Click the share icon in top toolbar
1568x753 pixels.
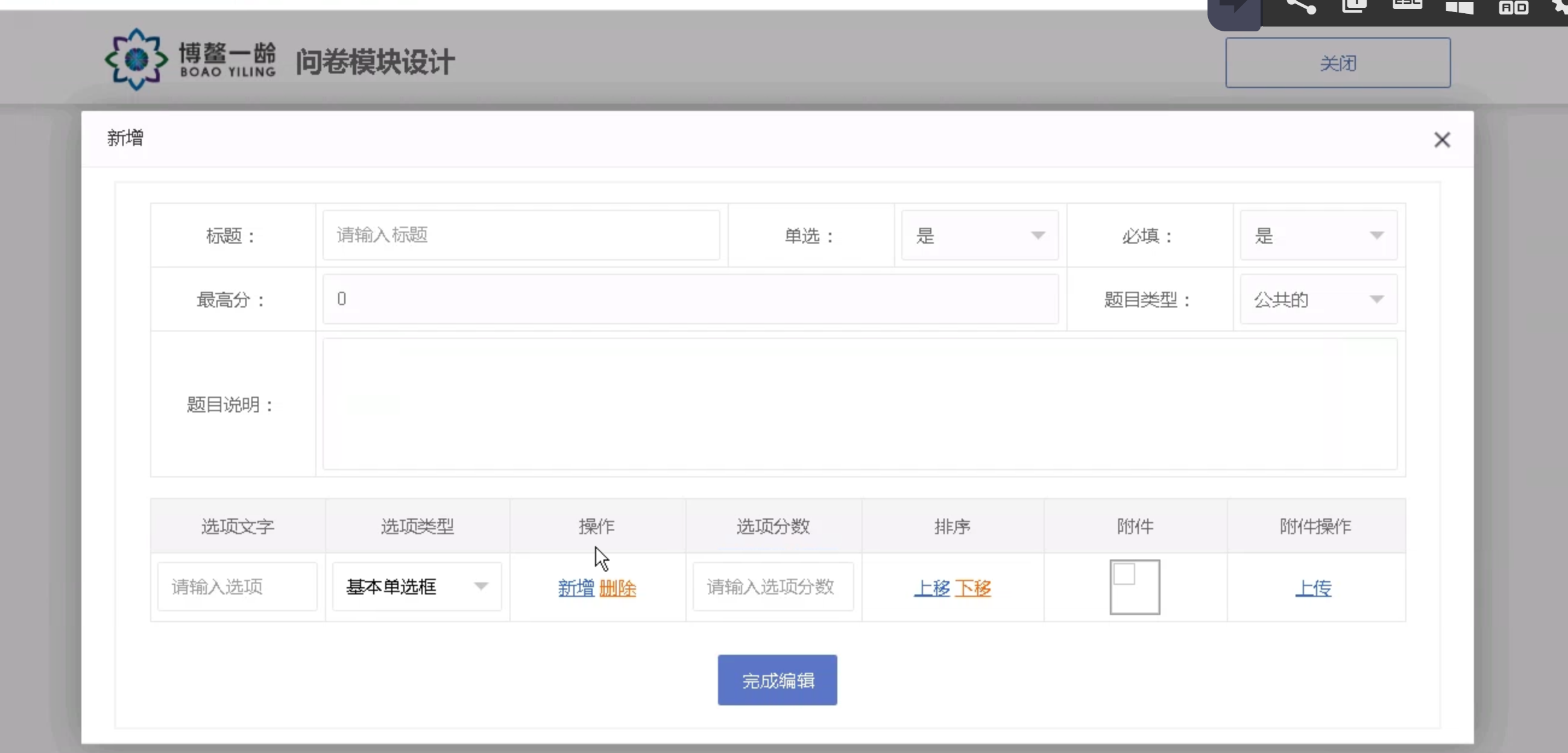[x=1300, y=7]
